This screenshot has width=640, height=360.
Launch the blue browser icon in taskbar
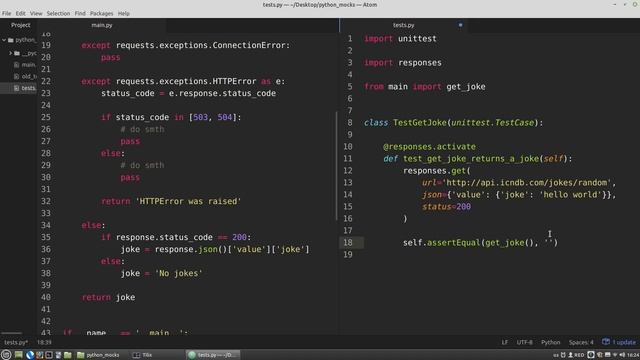[29, 355]
